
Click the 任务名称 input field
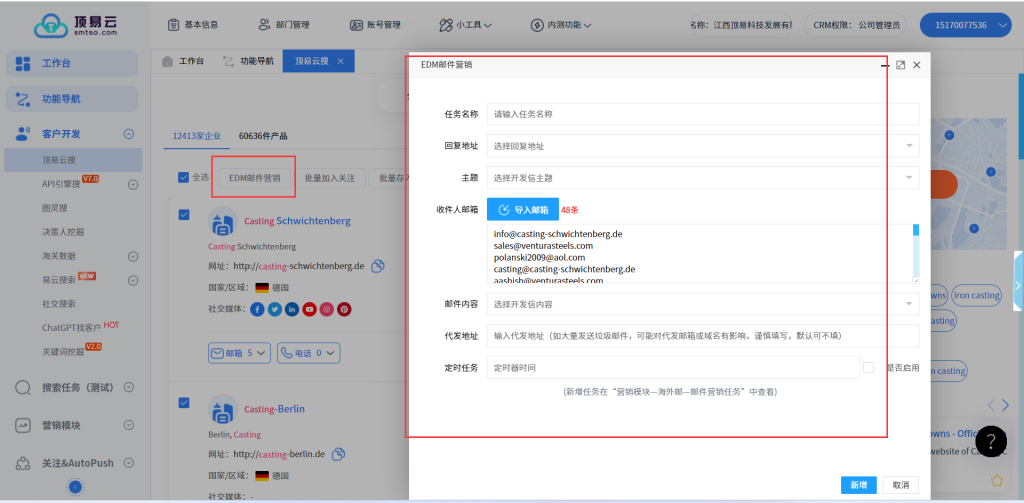(x=702, y=114)
